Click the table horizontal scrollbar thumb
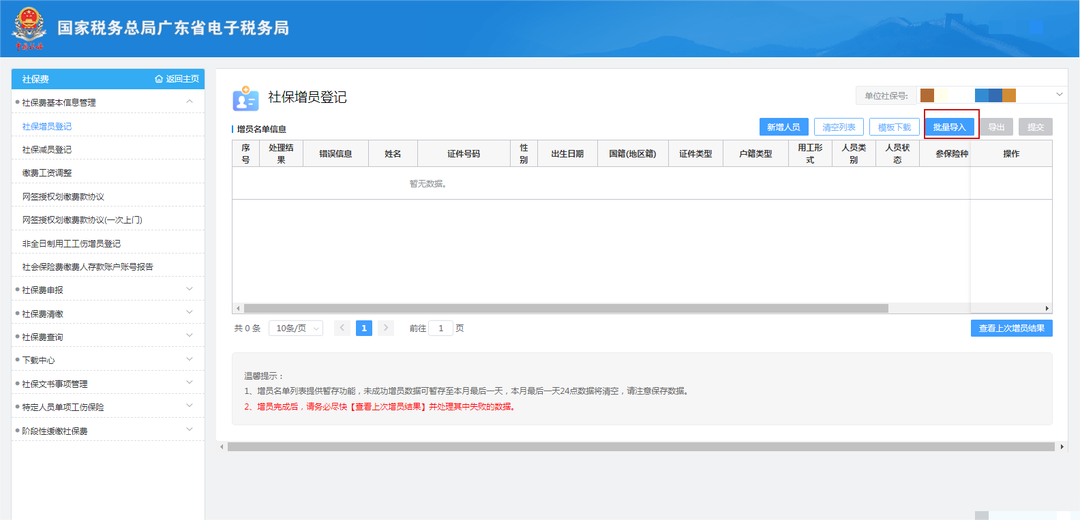The image size is (1080, 520). [x=565, y=309]
